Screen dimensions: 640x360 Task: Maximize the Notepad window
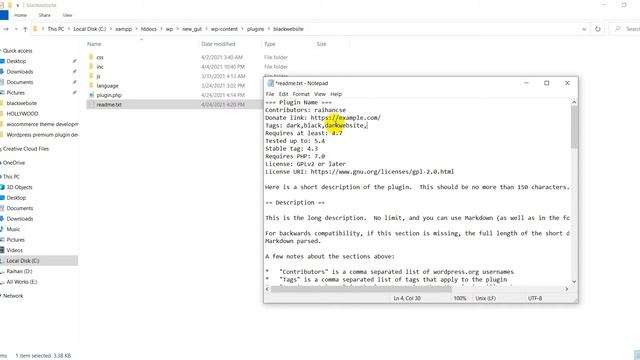coord(547,83)
